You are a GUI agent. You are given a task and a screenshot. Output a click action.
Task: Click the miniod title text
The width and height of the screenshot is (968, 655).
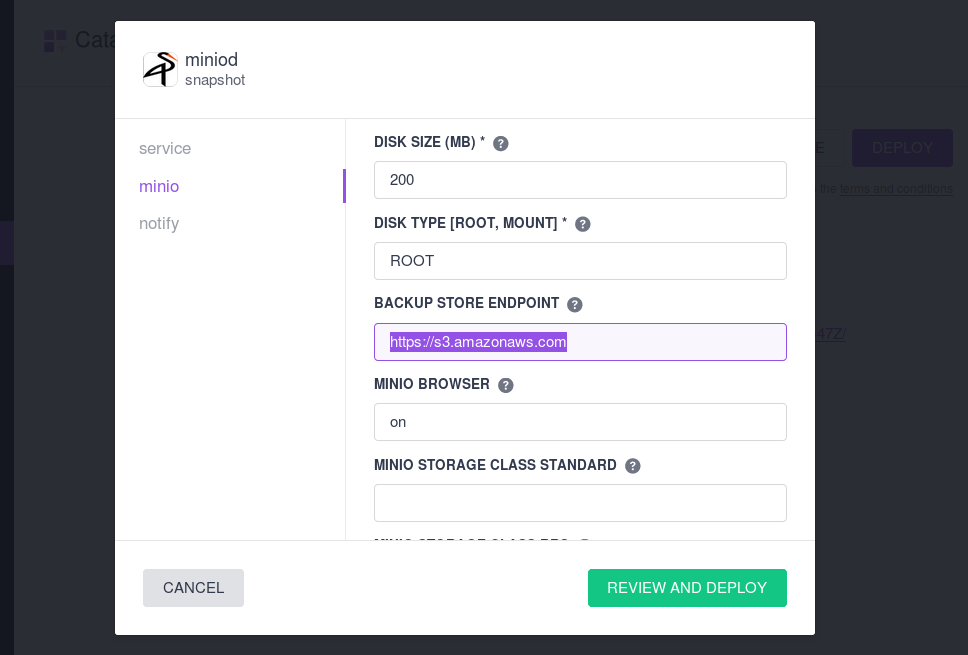[211, 59]
